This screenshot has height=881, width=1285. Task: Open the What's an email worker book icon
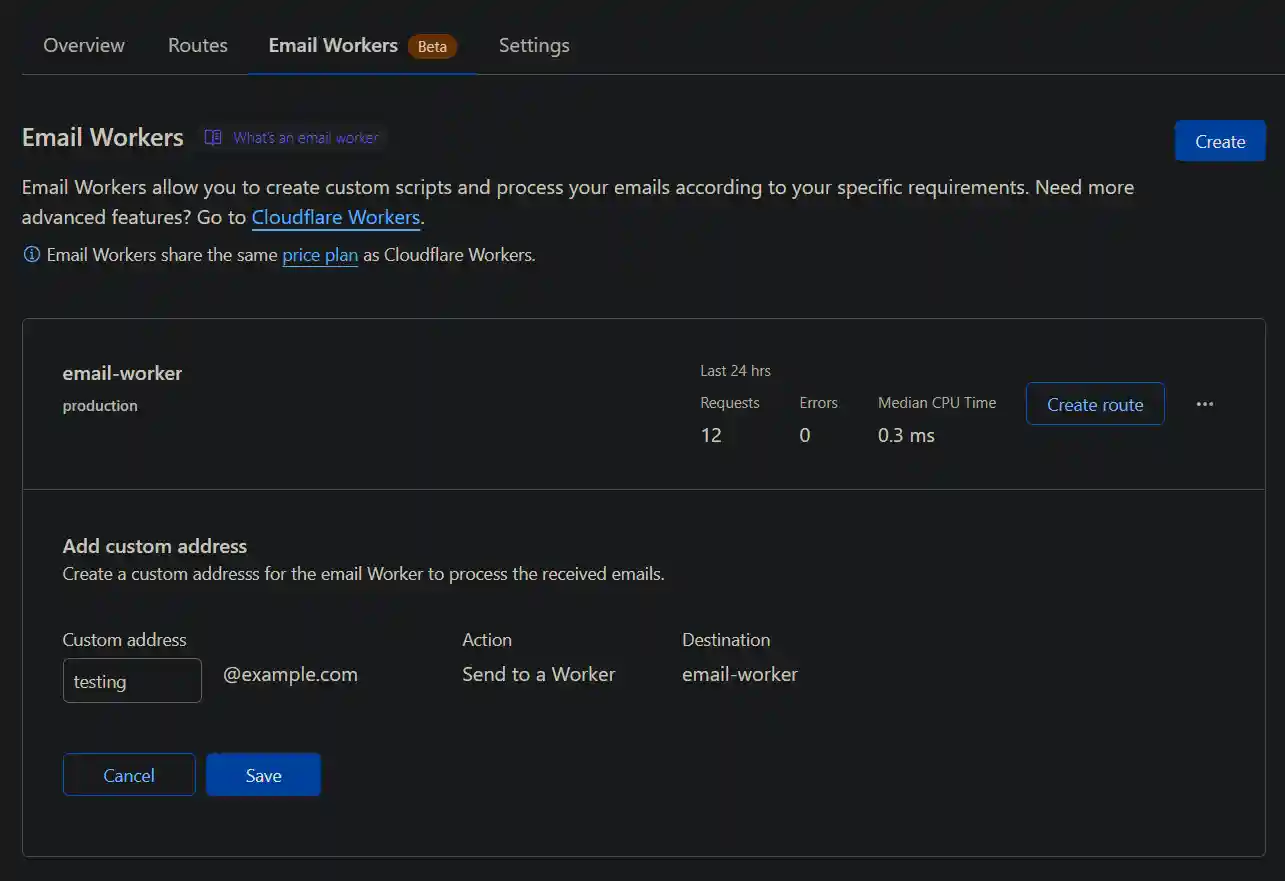tap(213, 137)
